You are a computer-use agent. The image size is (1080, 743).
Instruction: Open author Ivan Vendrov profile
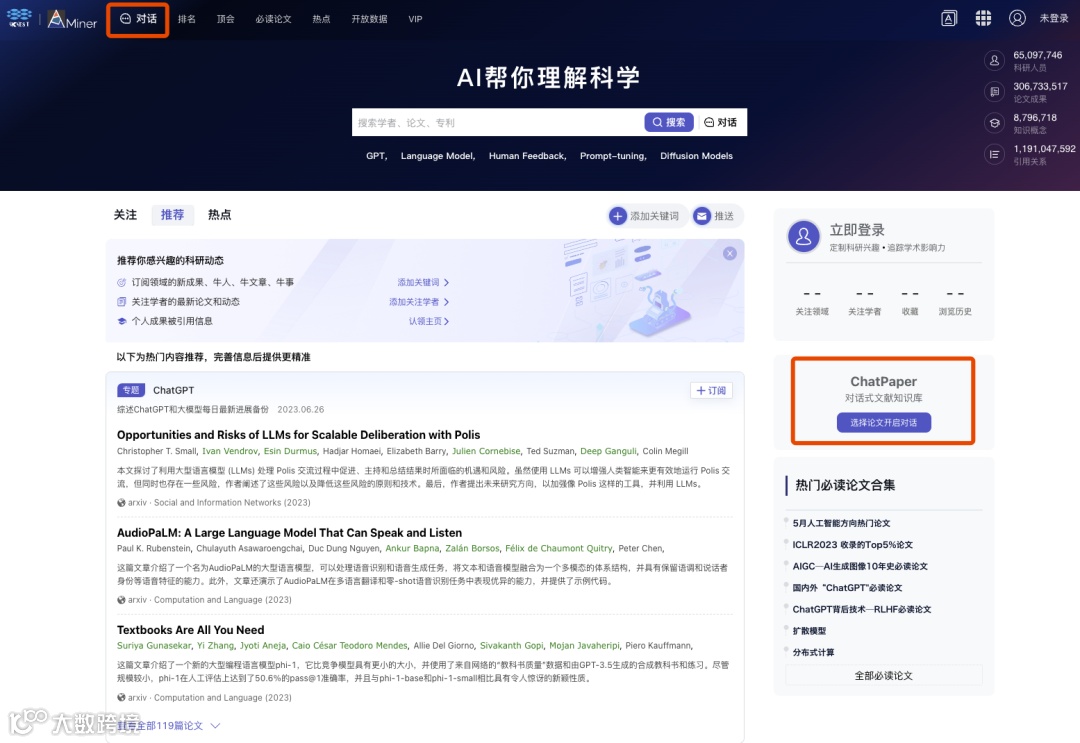[230, 451]
